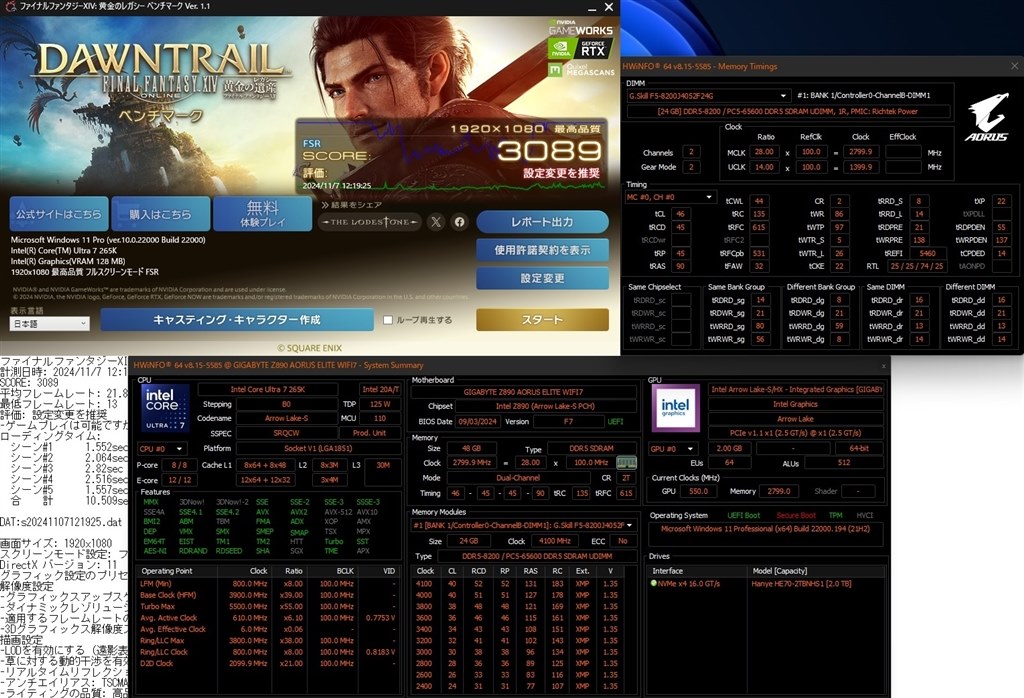
Task: Click the 結果をシェア share label
Action: (351, 205)
